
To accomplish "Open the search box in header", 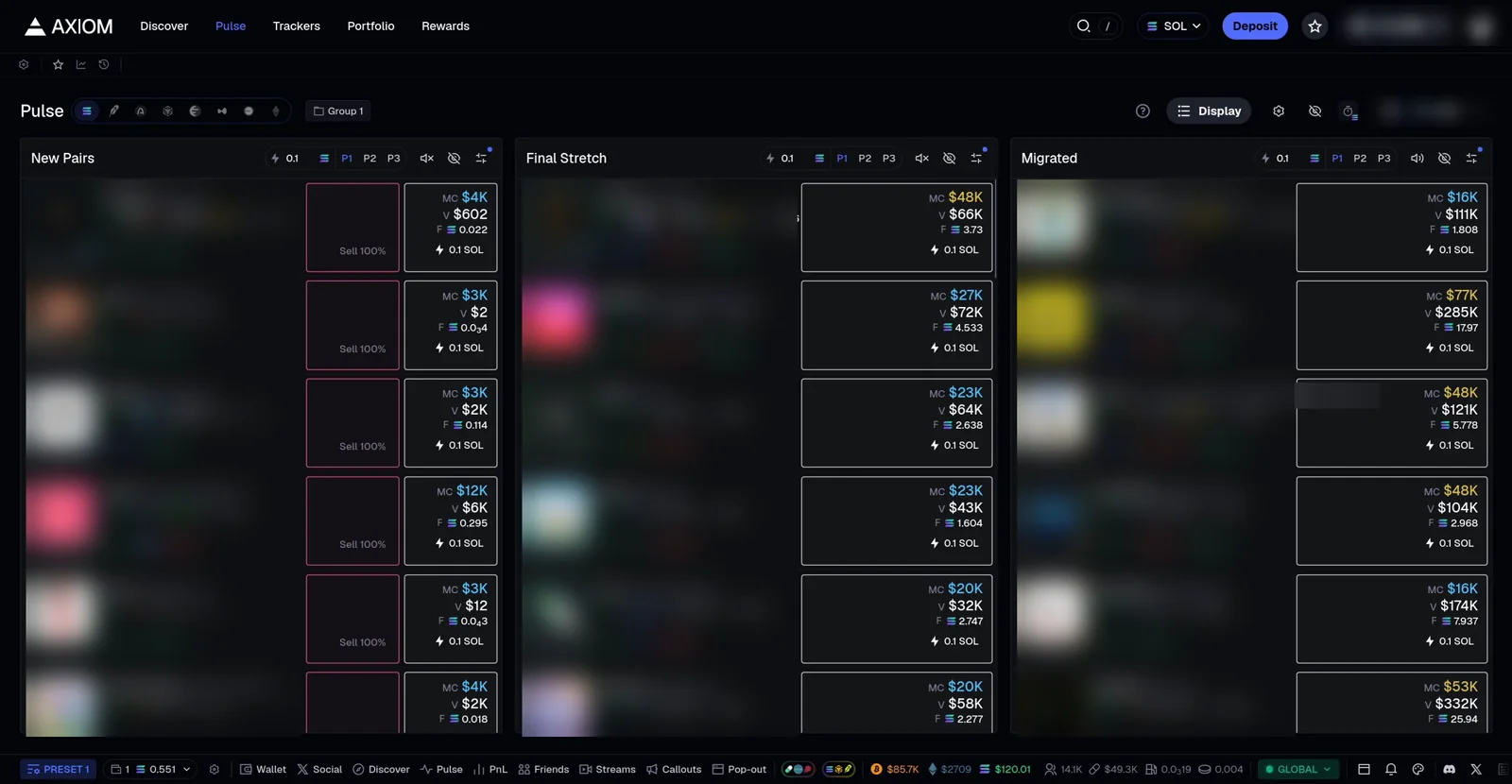I will point(1094,26).
